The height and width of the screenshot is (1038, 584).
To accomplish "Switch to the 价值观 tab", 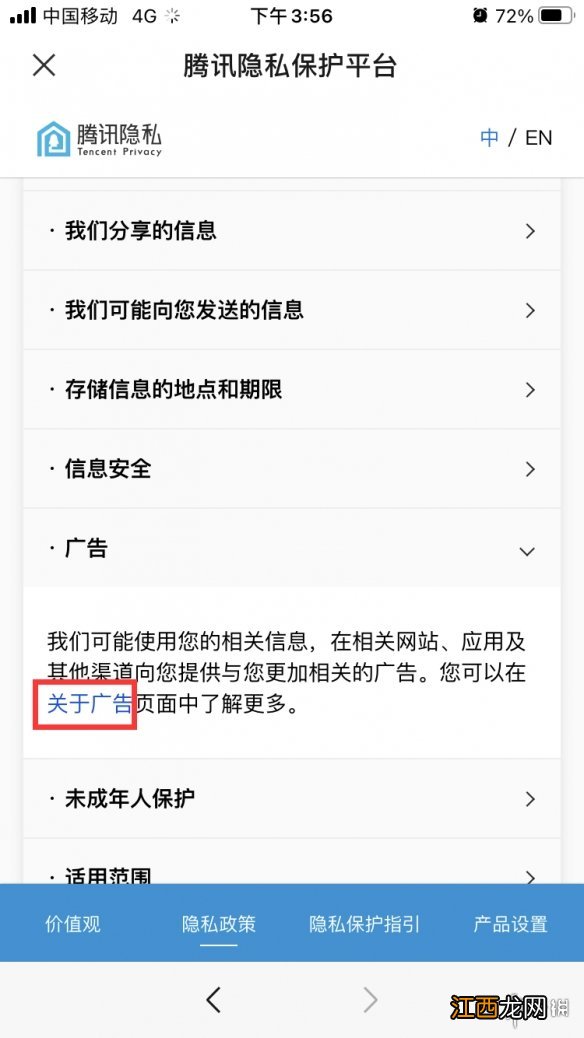I will (73, 923).
